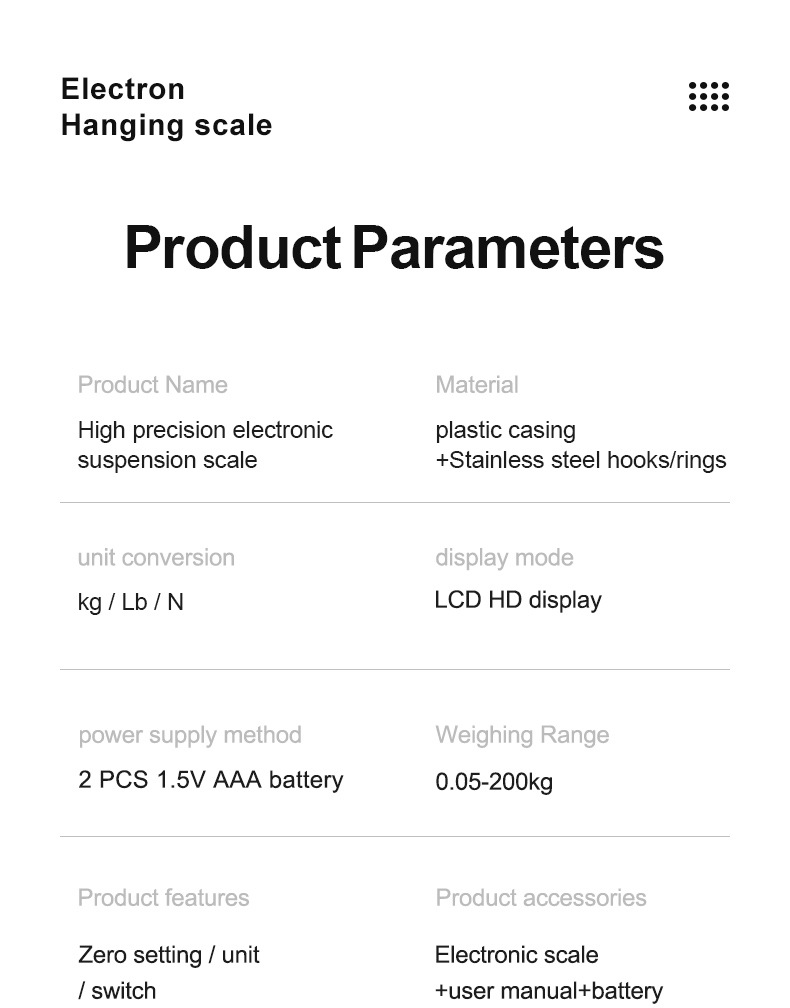790x1008 pixels.
Task: Select the "power supply method" label
Action: pyautogui.click(x=190, y=735)
